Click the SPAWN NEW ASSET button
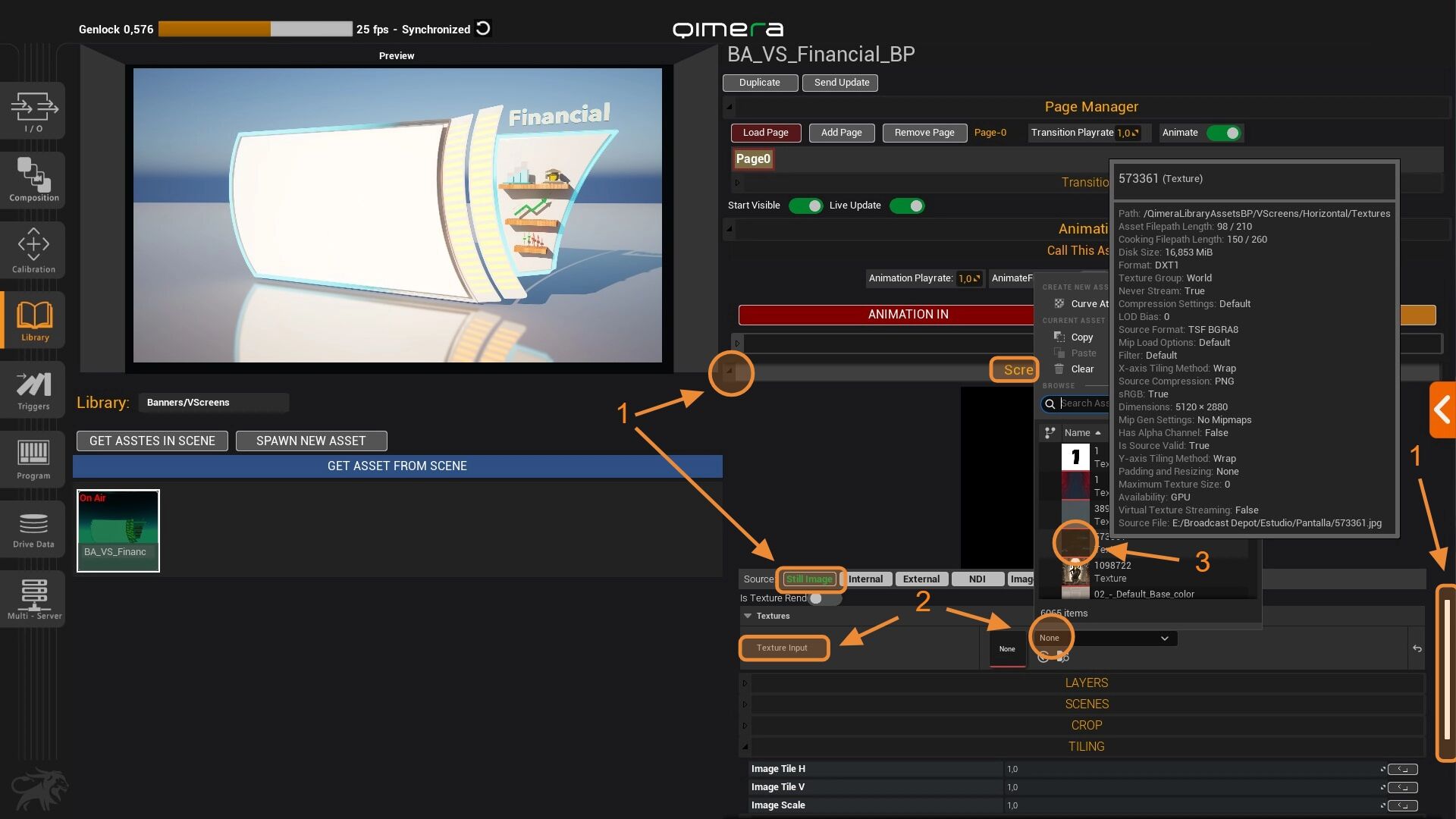This screenshot has width=1456, height=819. pyautogui.click(x=311, y=441)
